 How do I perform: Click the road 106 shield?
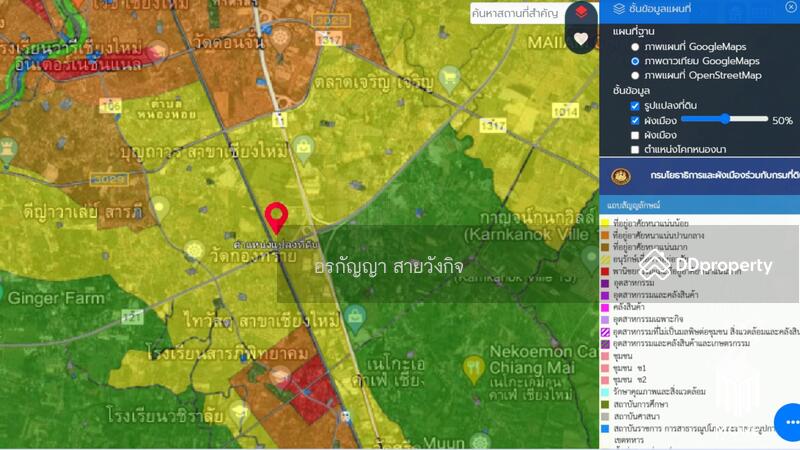[x=110, y=106]
